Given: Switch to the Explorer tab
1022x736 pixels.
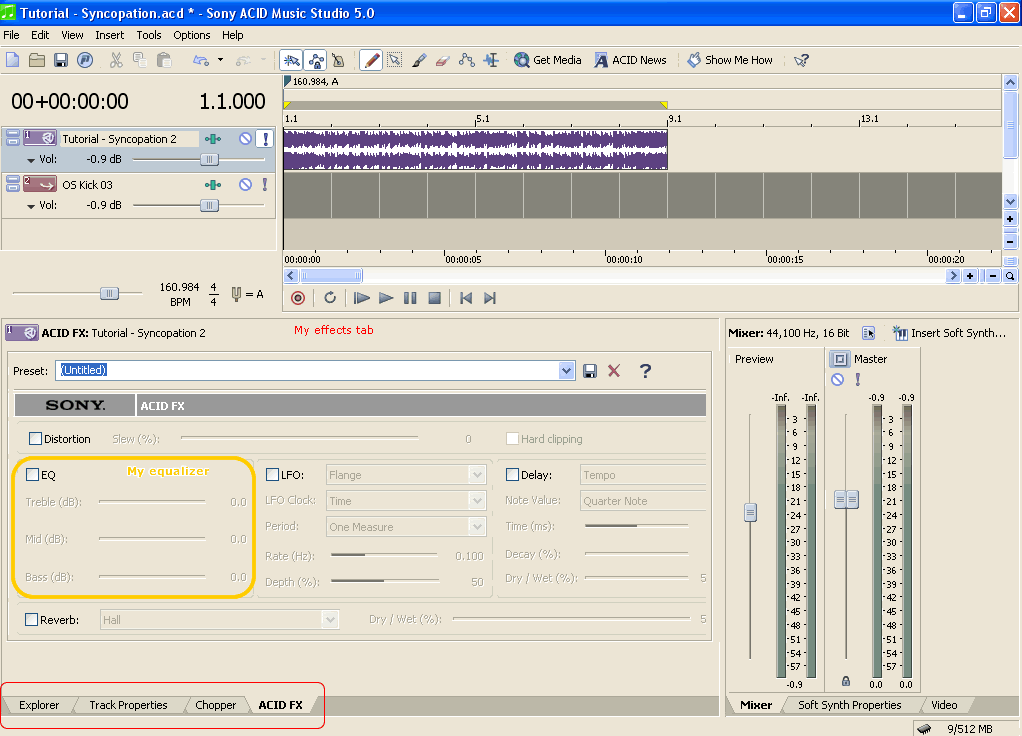Looking at the screenshot, I should coord(39,705).
